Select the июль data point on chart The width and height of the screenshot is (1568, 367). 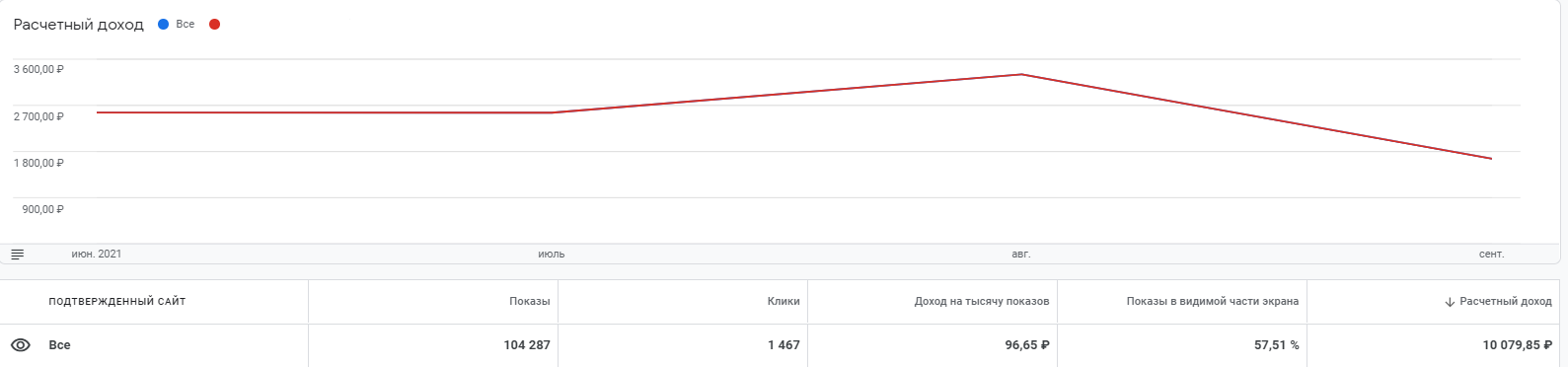(552, 112)
